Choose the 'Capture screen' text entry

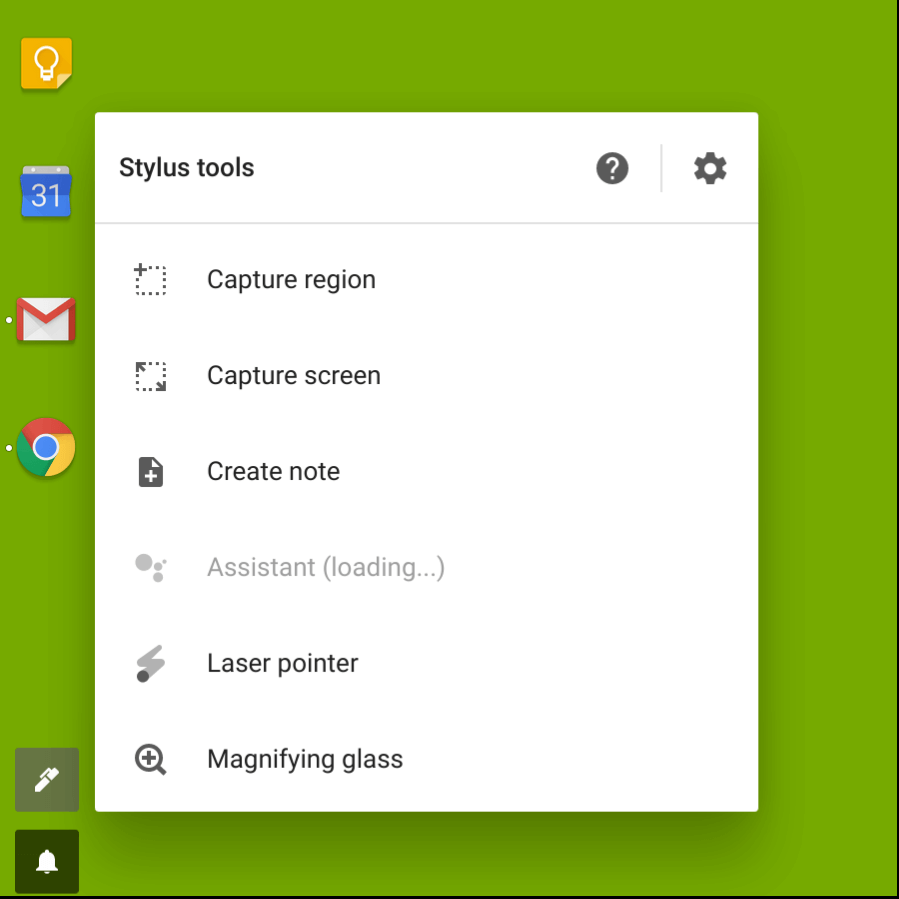293,376
